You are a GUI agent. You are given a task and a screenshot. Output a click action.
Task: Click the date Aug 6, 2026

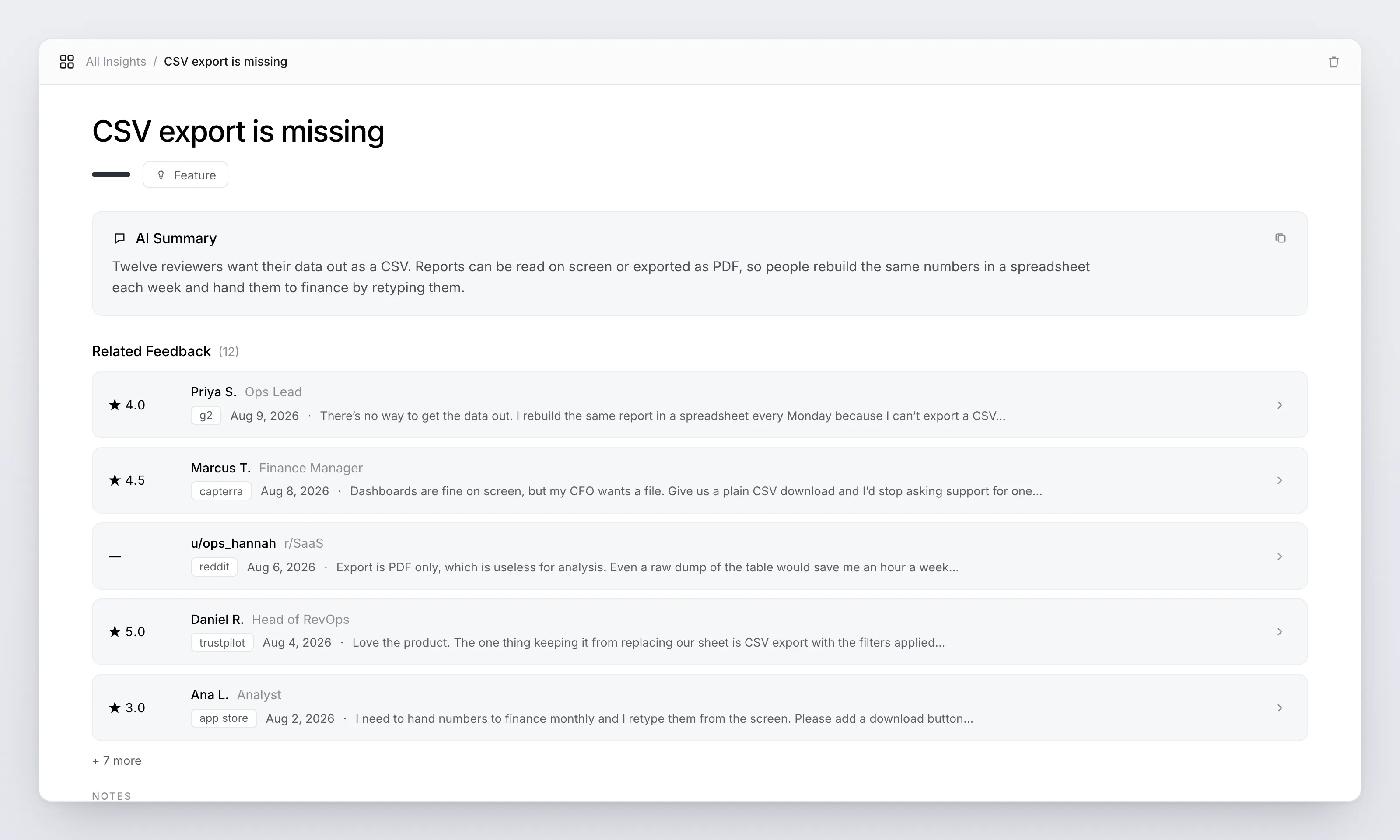(x=281, y=567)
